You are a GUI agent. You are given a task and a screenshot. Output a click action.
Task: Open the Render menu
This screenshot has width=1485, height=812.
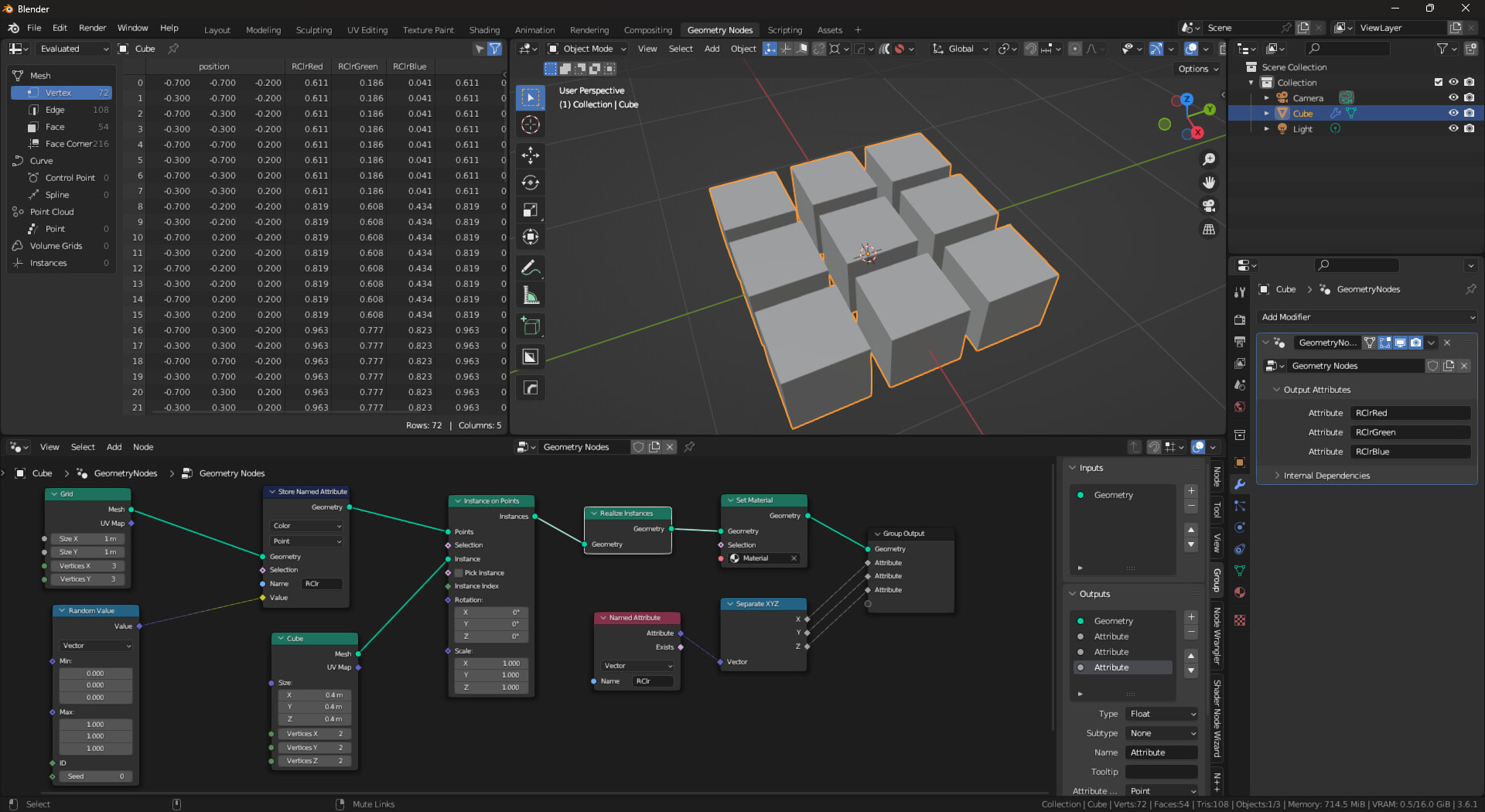pyautogui.click(x=93, y=28)
